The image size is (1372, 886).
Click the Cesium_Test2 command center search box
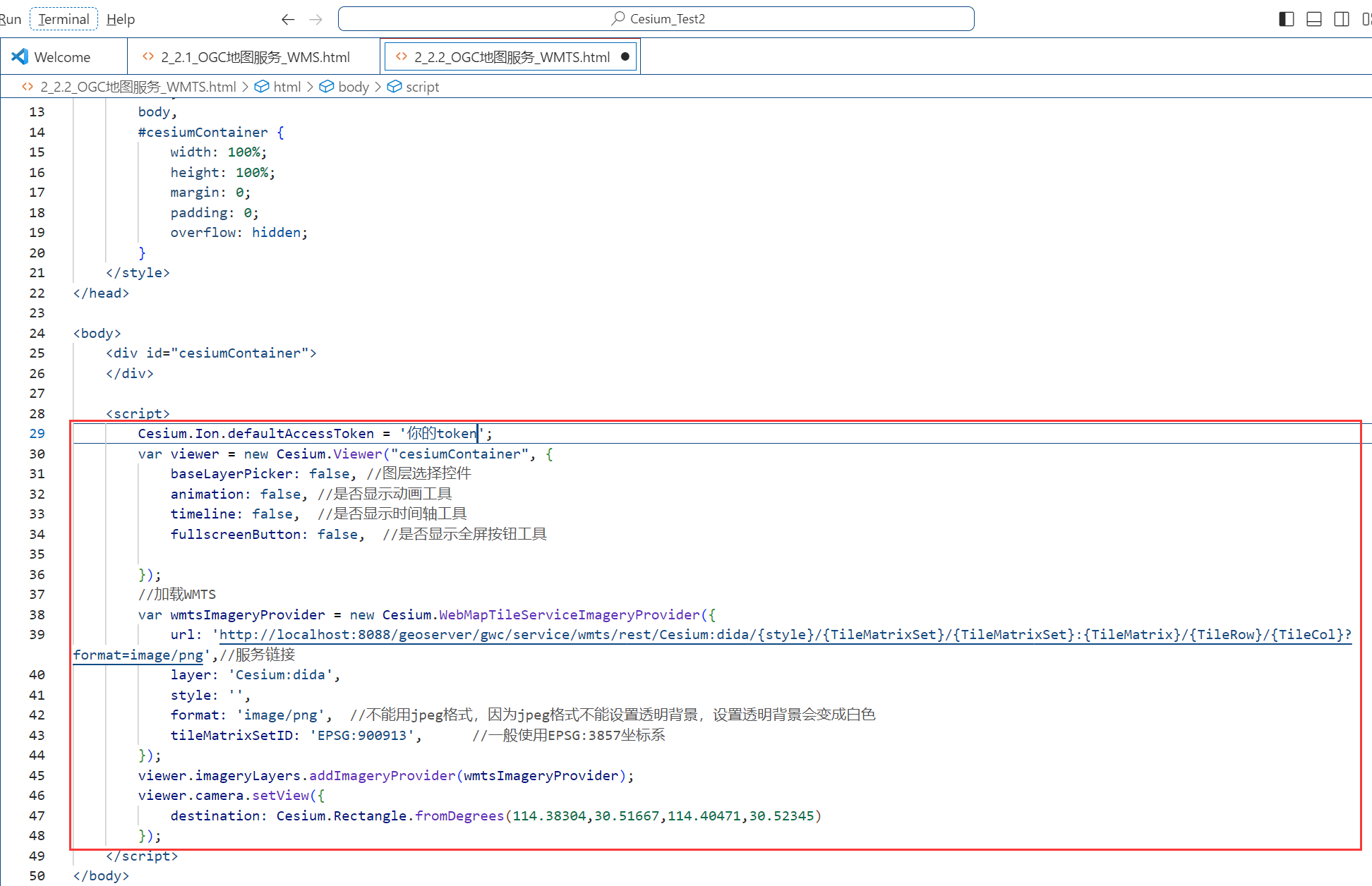point(656,18)
